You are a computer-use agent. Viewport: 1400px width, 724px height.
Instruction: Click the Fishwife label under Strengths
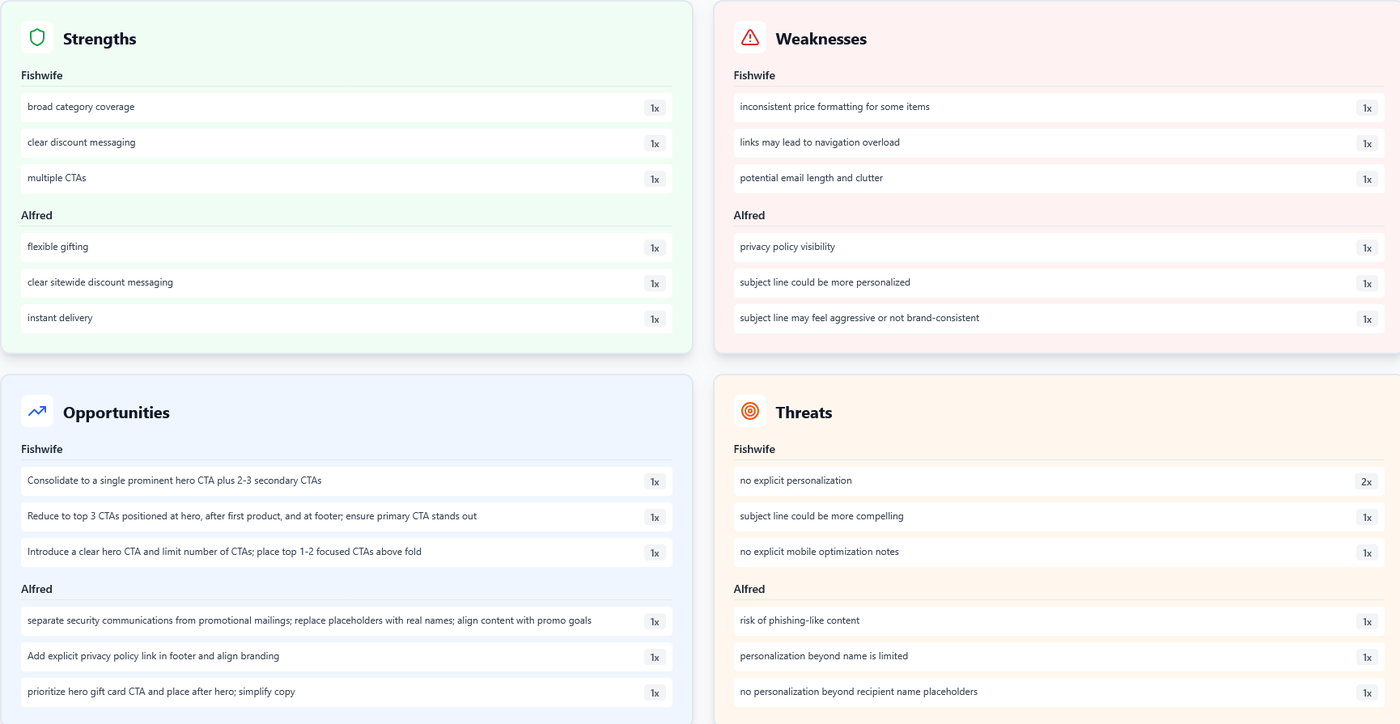pyautogui.click(x=42, y=76)
